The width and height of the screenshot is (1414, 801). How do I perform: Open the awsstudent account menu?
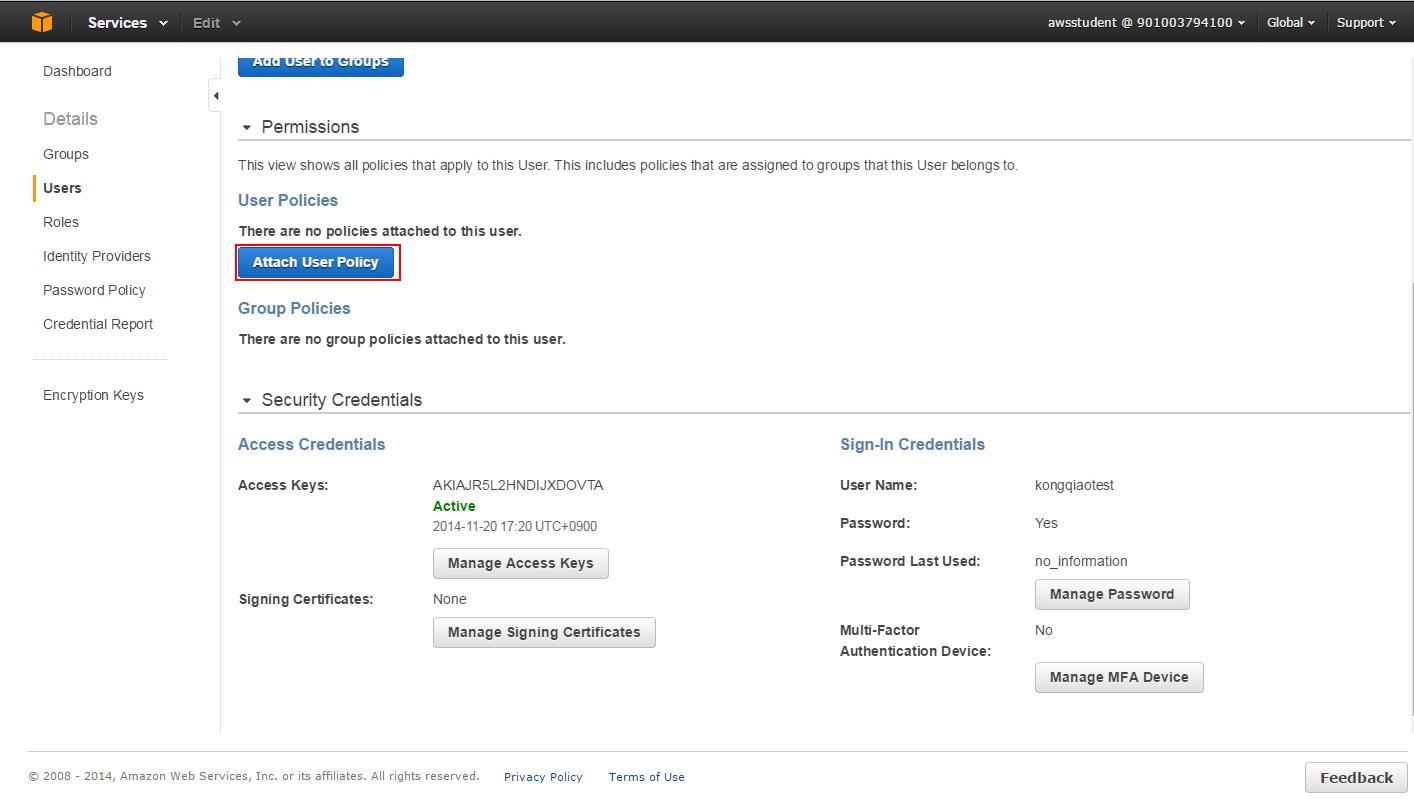[1146, 22]
